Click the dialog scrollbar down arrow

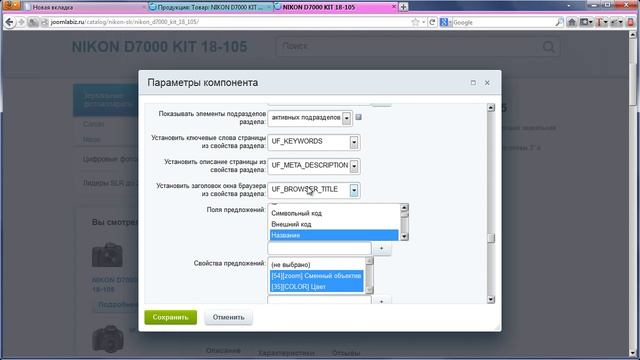491,299
